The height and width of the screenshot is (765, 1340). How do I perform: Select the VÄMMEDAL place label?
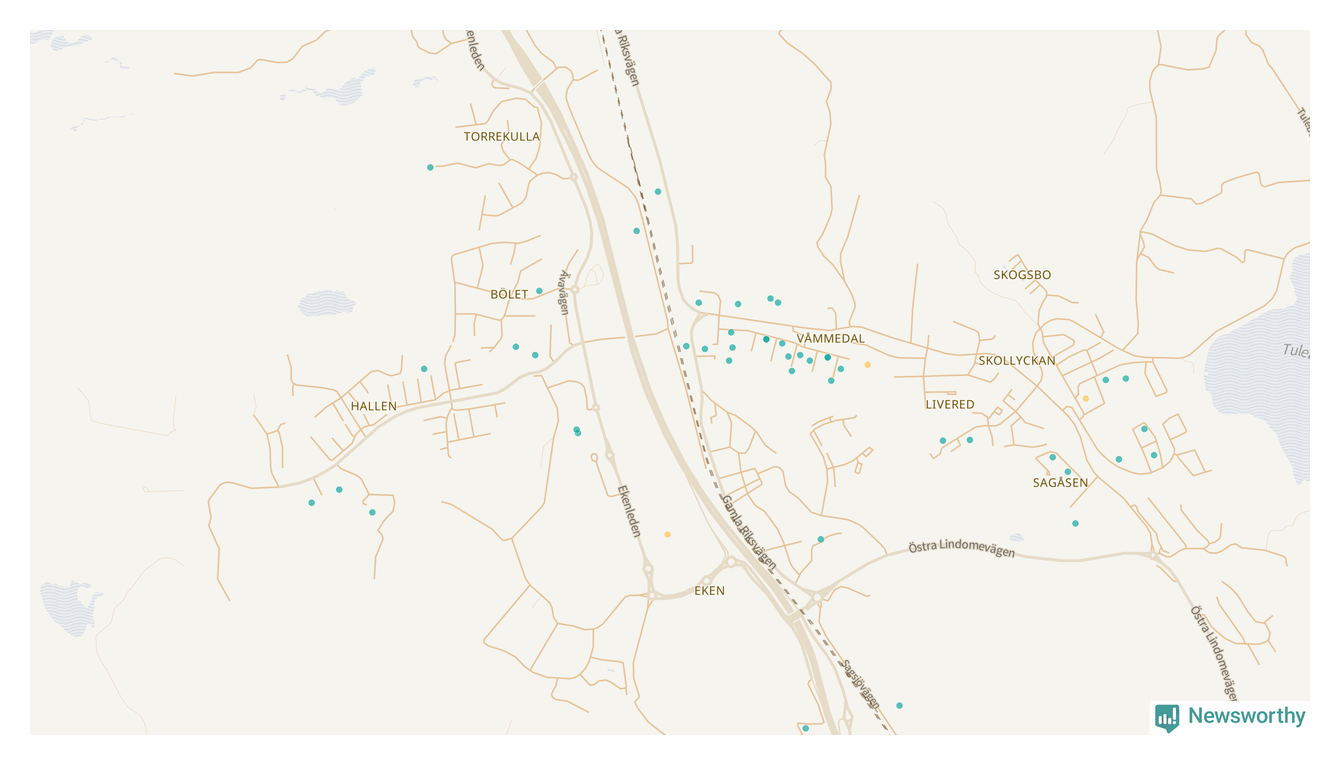click(x=830, y=339)
